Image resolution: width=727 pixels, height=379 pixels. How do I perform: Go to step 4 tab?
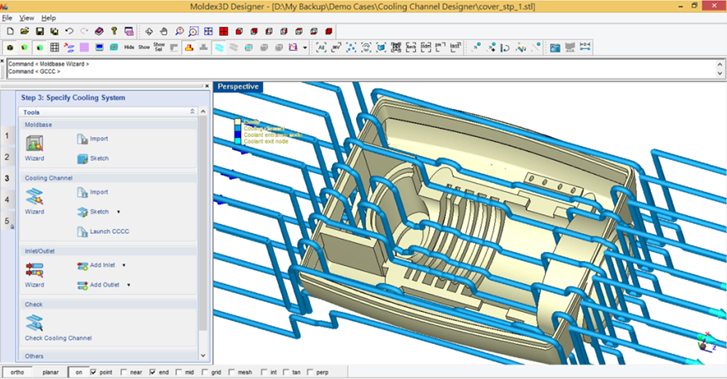click(7, 199)
